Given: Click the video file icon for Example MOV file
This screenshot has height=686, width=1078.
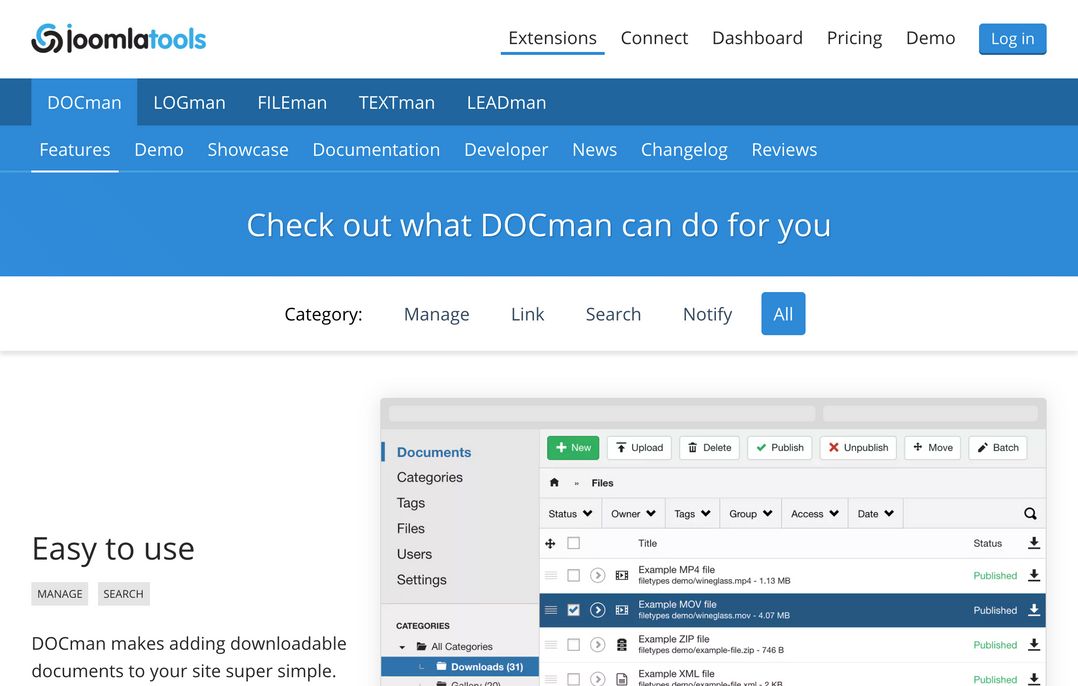Looking at the screenshot, I should pos(622,610).
